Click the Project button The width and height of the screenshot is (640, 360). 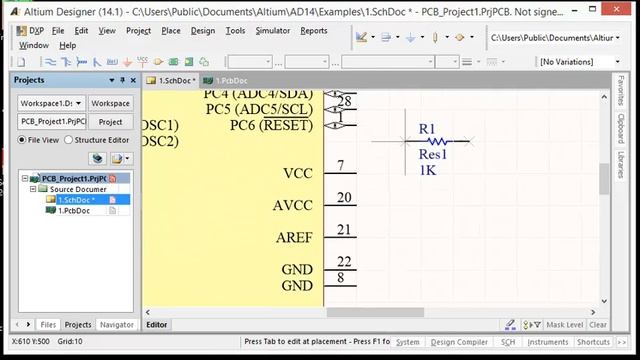point(110,122)
